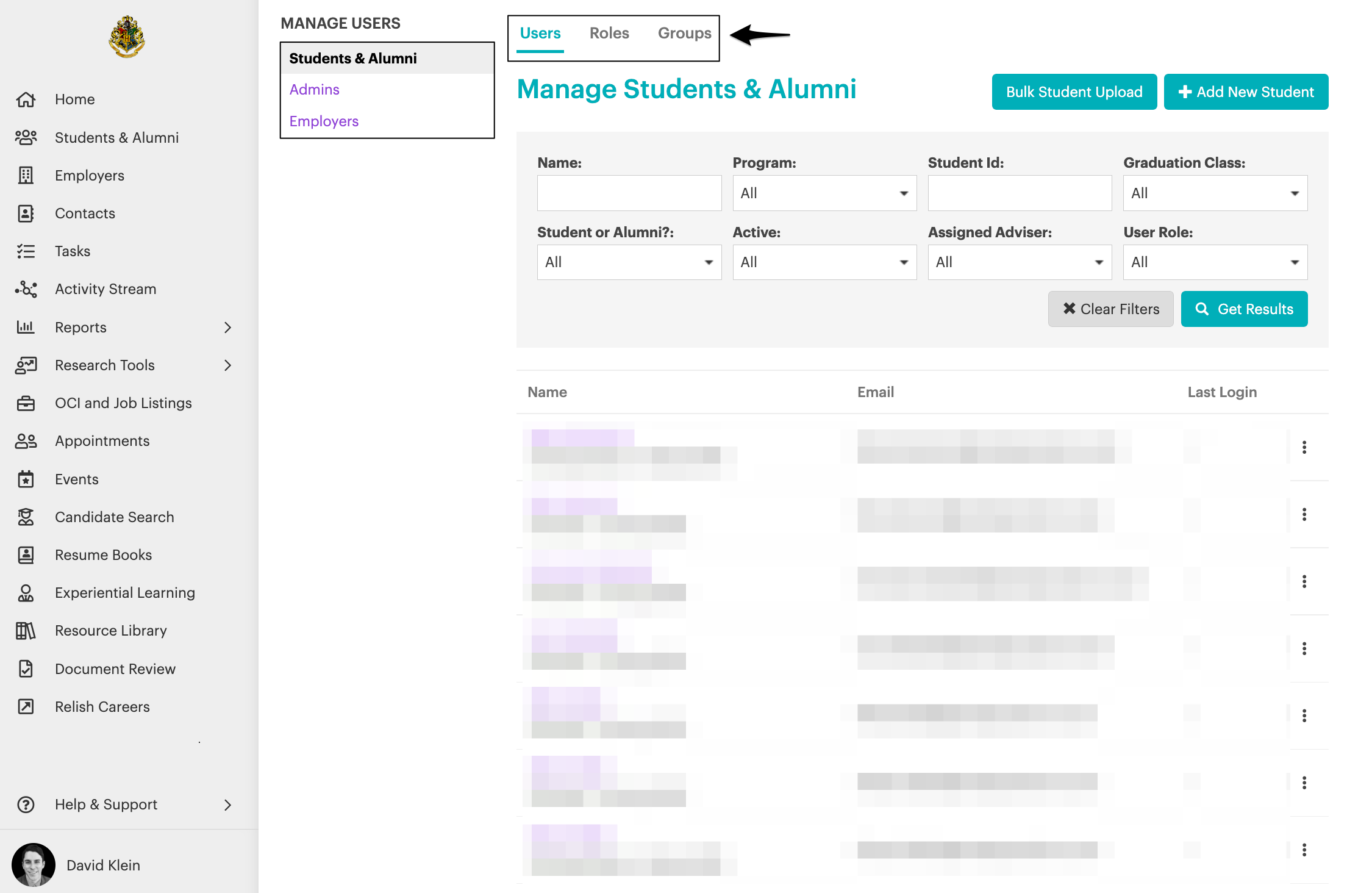Image resolution: width=1372 pixels, height=893 pixels.
Task: Click Bulk Student Upload button
Action: pyautogui.click(x=1074, y=92)
